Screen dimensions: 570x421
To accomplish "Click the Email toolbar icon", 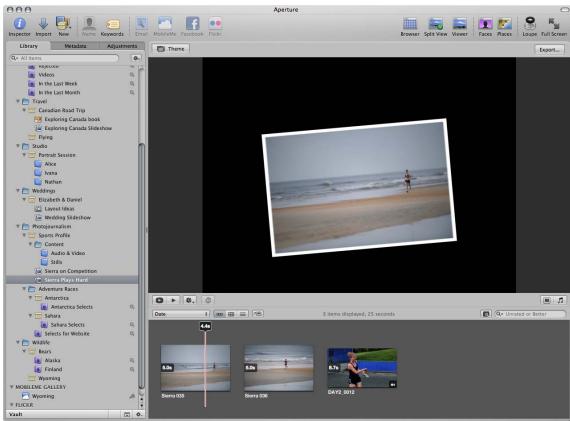I will pos(141,24).
